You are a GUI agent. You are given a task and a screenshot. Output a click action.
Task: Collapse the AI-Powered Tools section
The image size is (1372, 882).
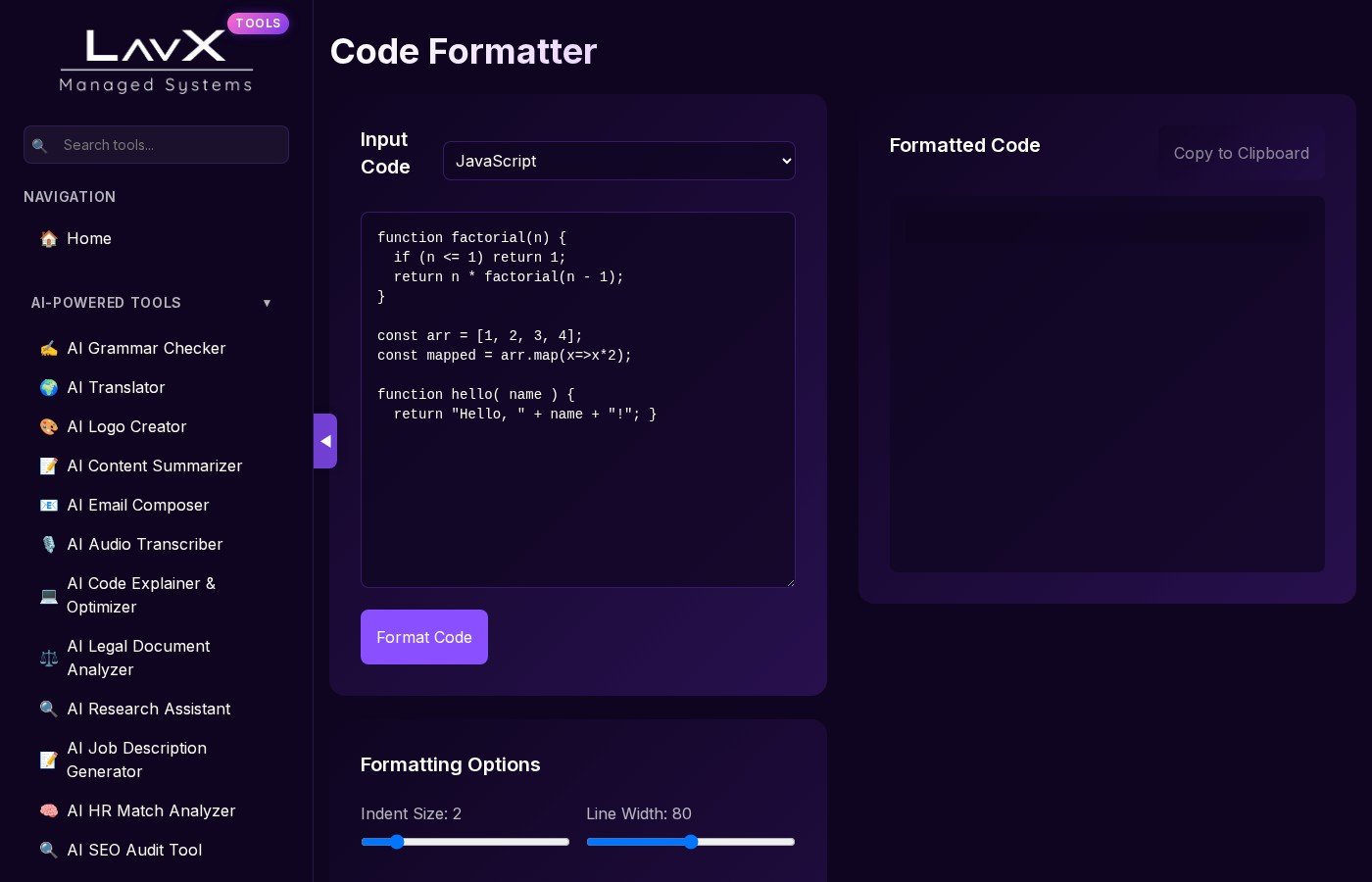click(267, 303)
